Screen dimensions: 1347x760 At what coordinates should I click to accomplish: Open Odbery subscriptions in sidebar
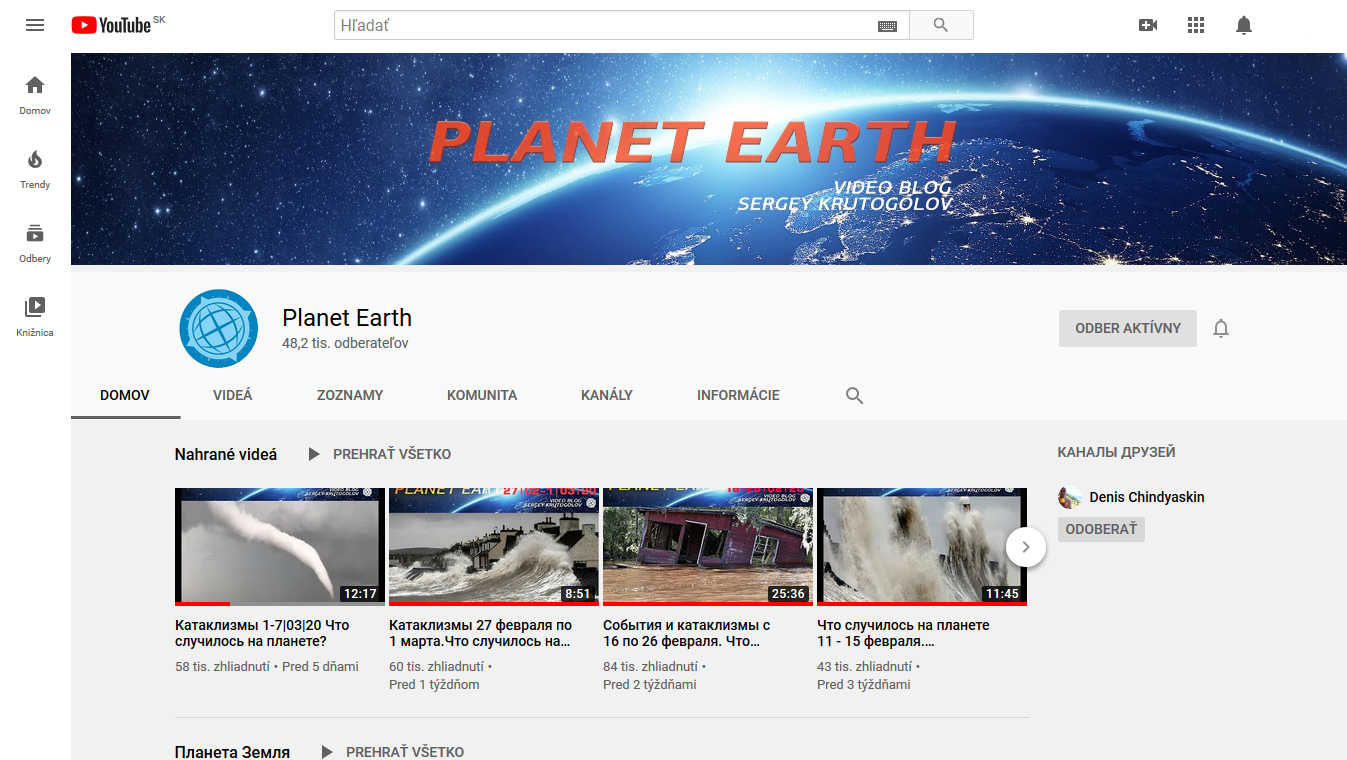click(x=35, y=243)
